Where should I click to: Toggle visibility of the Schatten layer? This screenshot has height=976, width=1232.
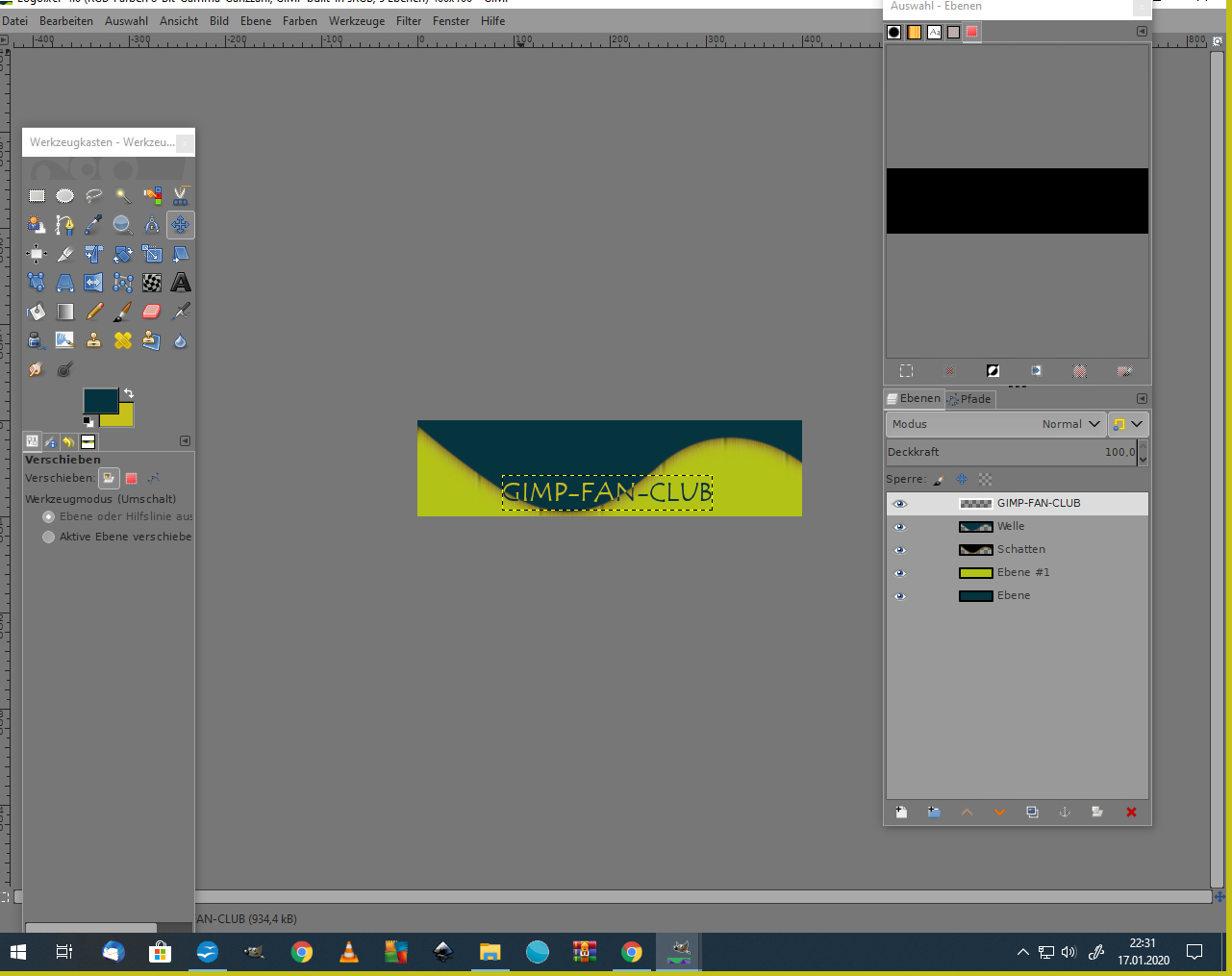900,550
